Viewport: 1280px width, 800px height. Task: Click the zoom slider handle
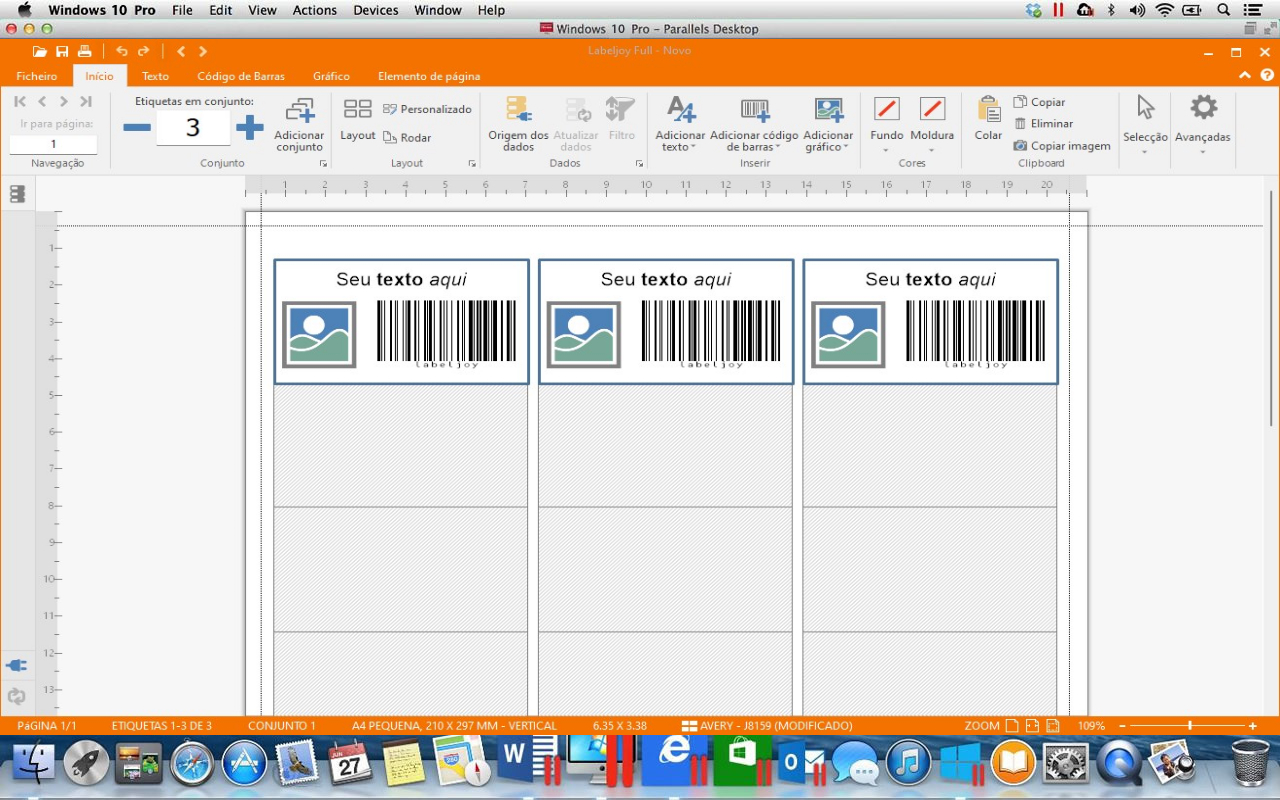click(1190, 726)
